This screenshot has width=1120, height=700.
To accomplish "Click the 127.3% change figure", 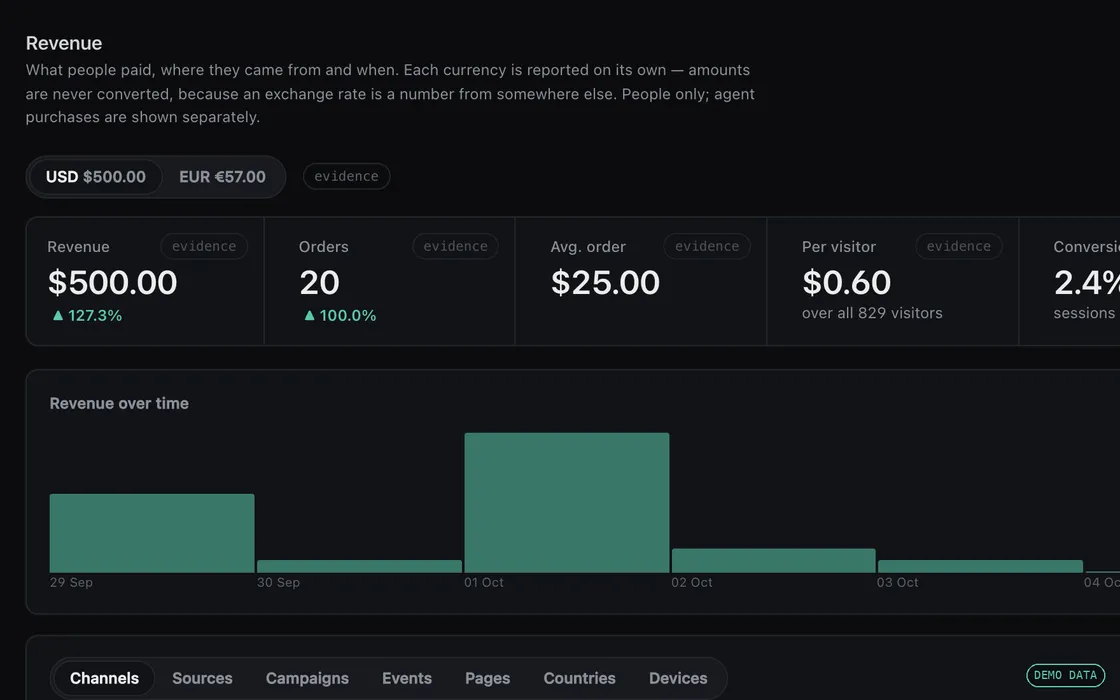I will (95, 316).
